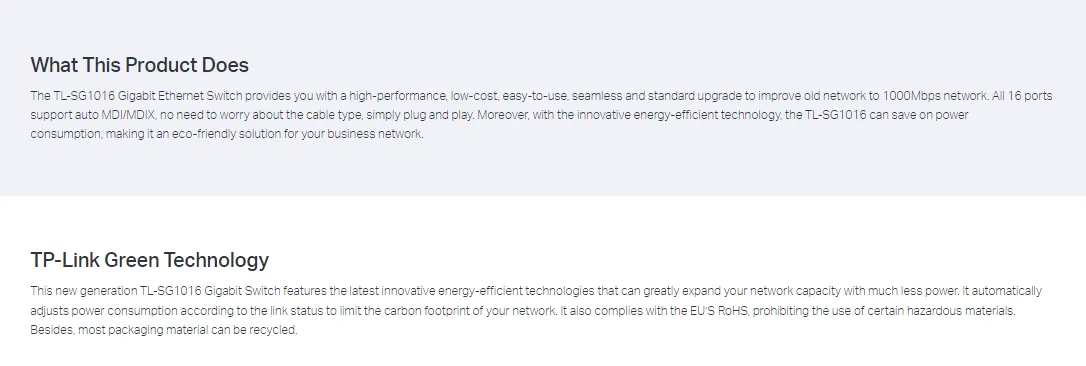
Task: Click the 'MDI/MDIX' term
Action: (x=127, y=115)
